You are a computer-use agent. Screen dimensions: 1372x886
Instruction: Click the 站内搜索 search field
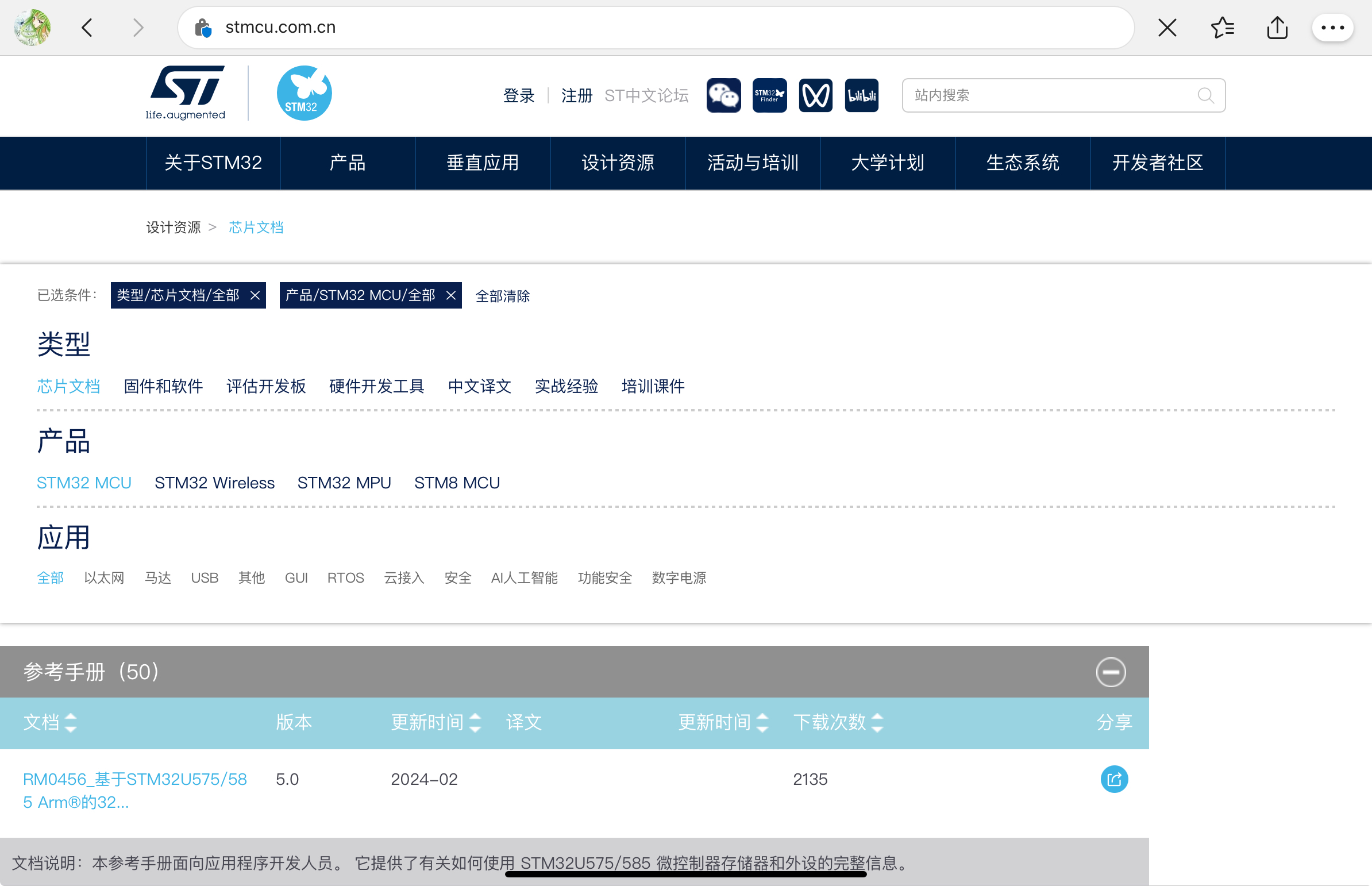click(x=1063, y=95)
